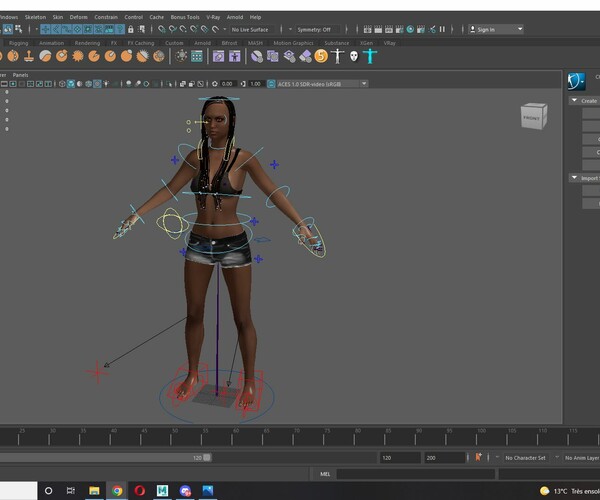Image resolution: width=600 pixels, height=500 pixels.
Task: Click the orange stamp sculpt tool shelf icon
Action: [x=29, y=56]
